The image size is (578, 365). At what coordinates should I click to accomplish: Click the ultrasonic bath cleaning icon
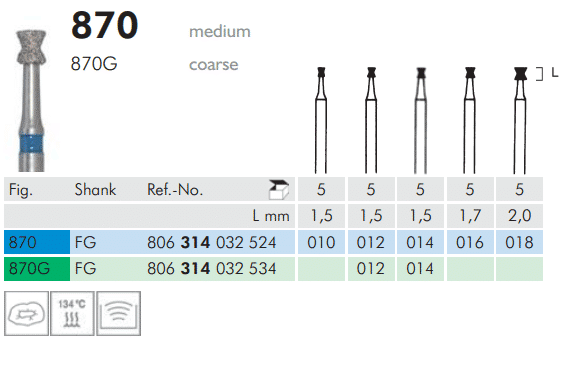(x=118, y=313)
